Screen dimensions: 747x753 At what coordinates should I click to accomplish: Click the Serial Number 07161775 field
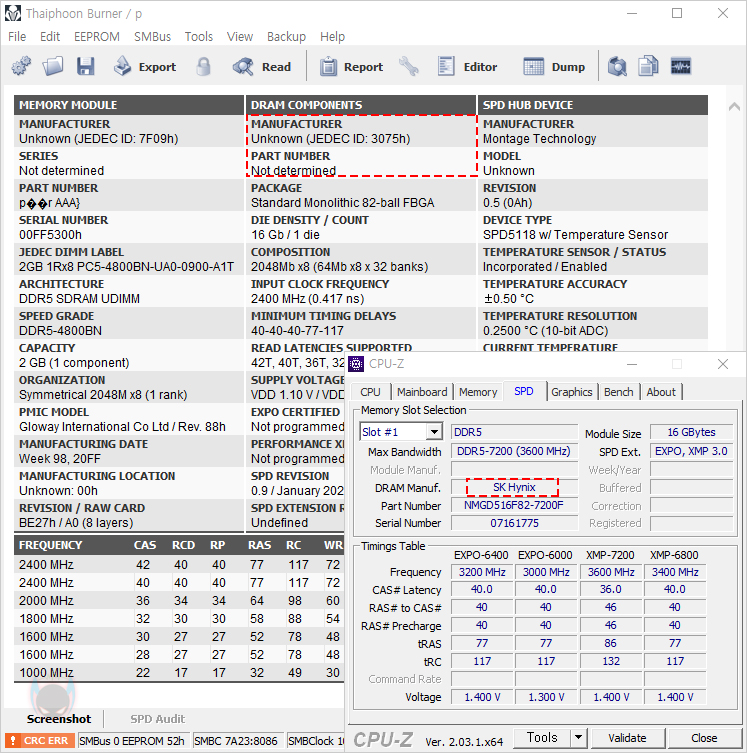pos(514,523)
